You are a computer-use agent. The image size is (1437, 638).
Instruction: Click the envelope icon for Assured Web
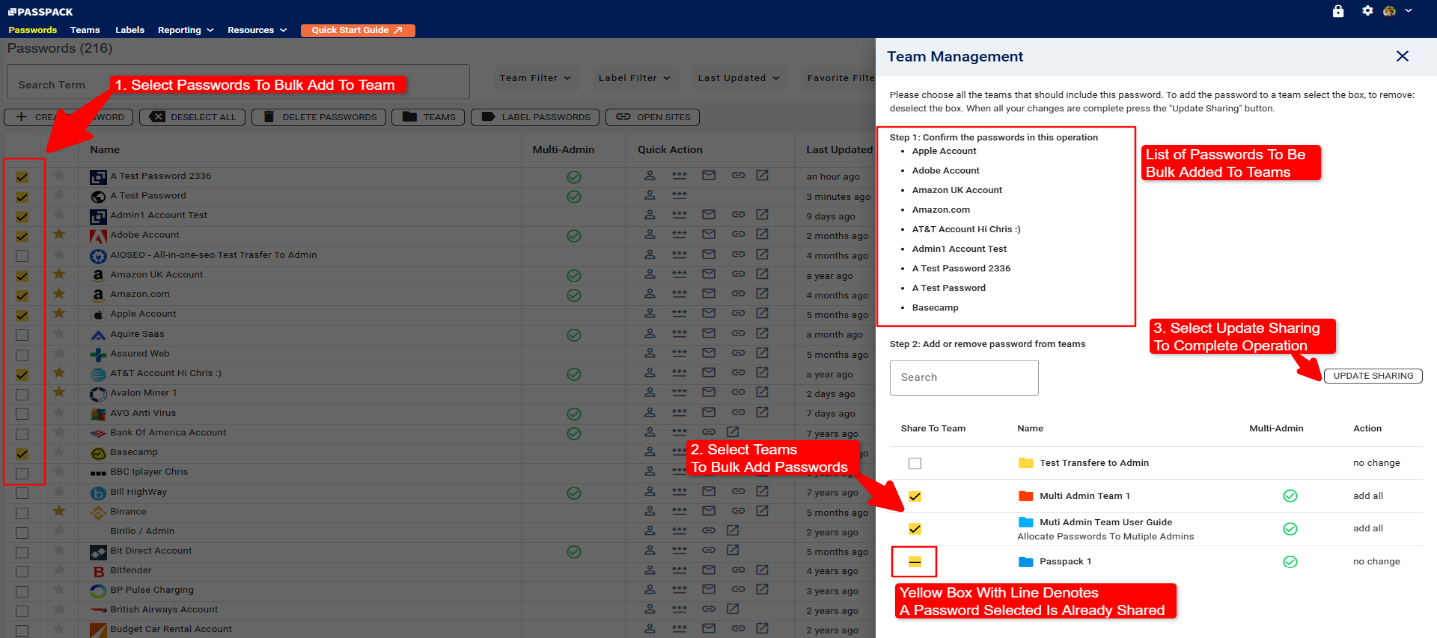pos(708,354)
